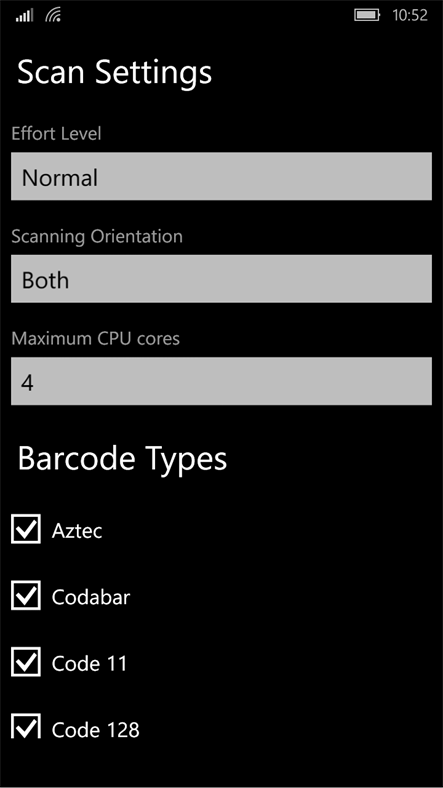Image resolution: width=443 pixels, height=788 pixels.
Task: Click the Effort Level label
Action: [56, 134]
